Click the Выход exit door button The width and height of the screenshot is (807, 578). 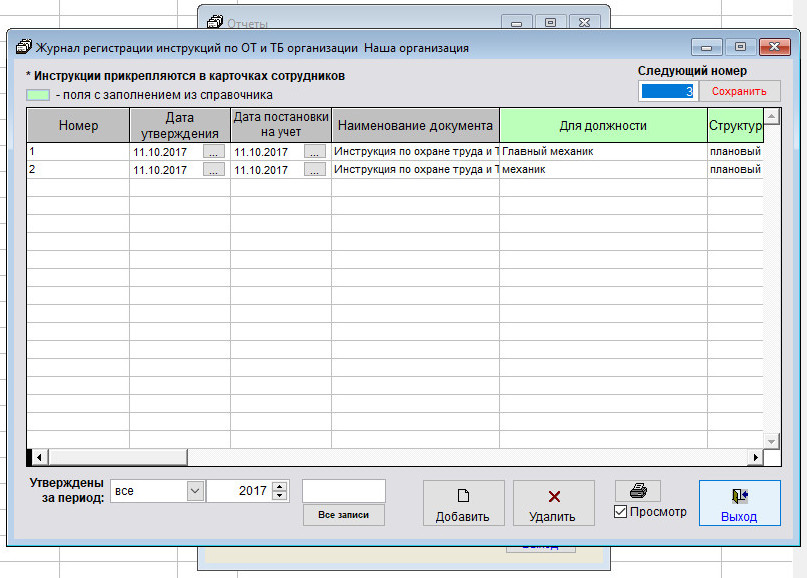pyautogui.click(x=738, y=504)
